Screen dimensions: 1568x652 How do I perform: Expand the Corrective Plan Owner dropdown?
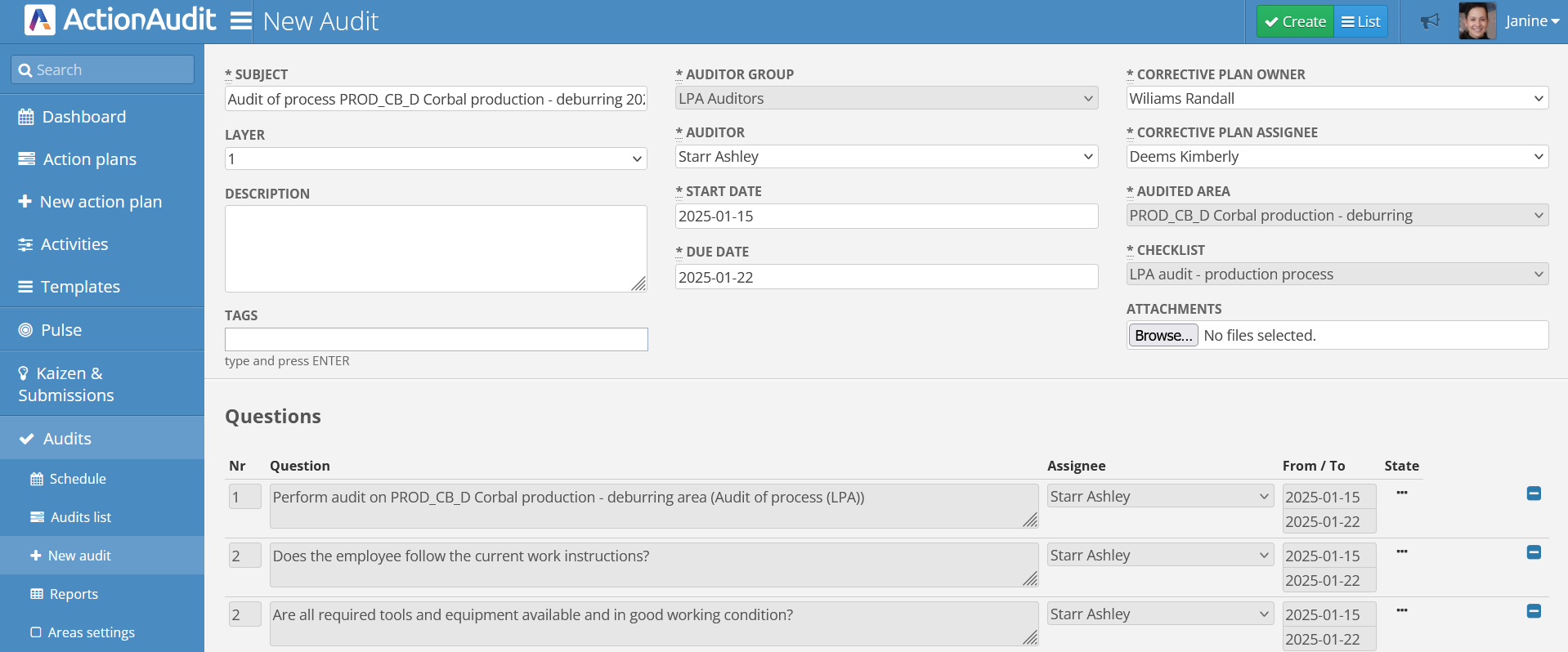click(x=1337, y=98)
